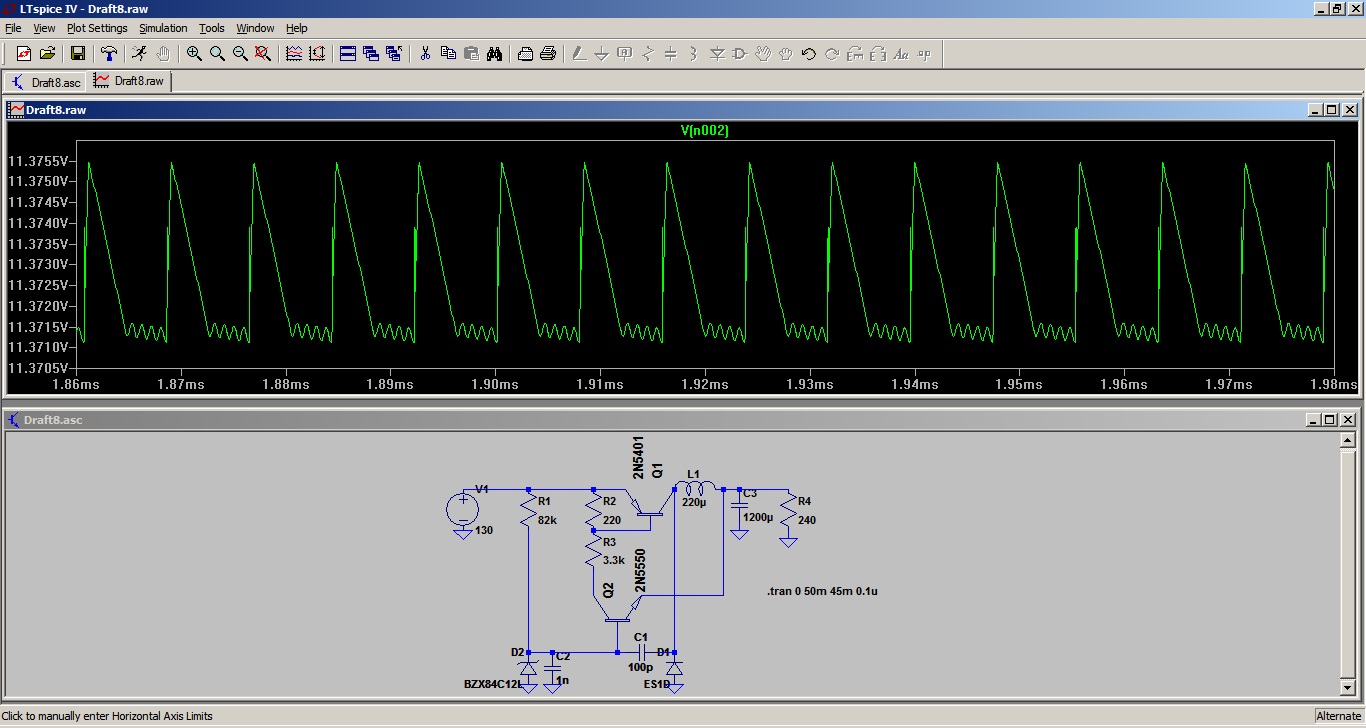Open the Control Panel hammer icon
This screenshot has width=1366, height=728.
(x=109, y=54)
